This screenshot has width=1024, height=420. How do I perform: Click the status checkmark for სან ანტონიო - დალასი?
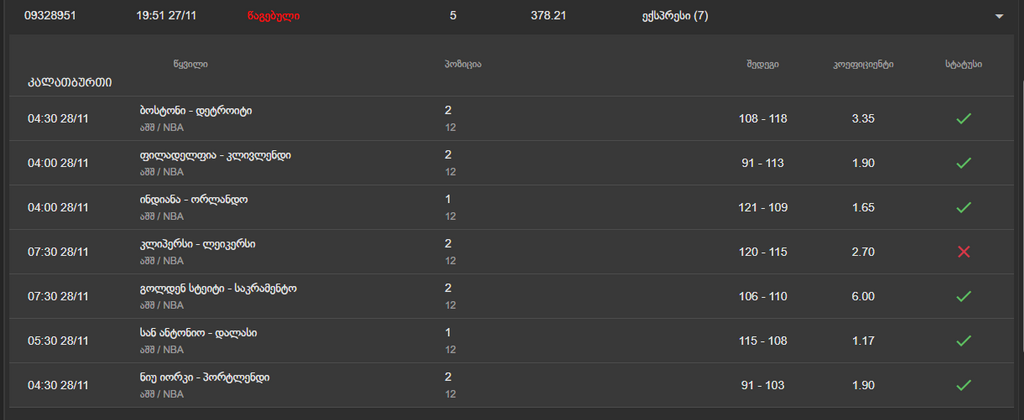coord(963,341)
